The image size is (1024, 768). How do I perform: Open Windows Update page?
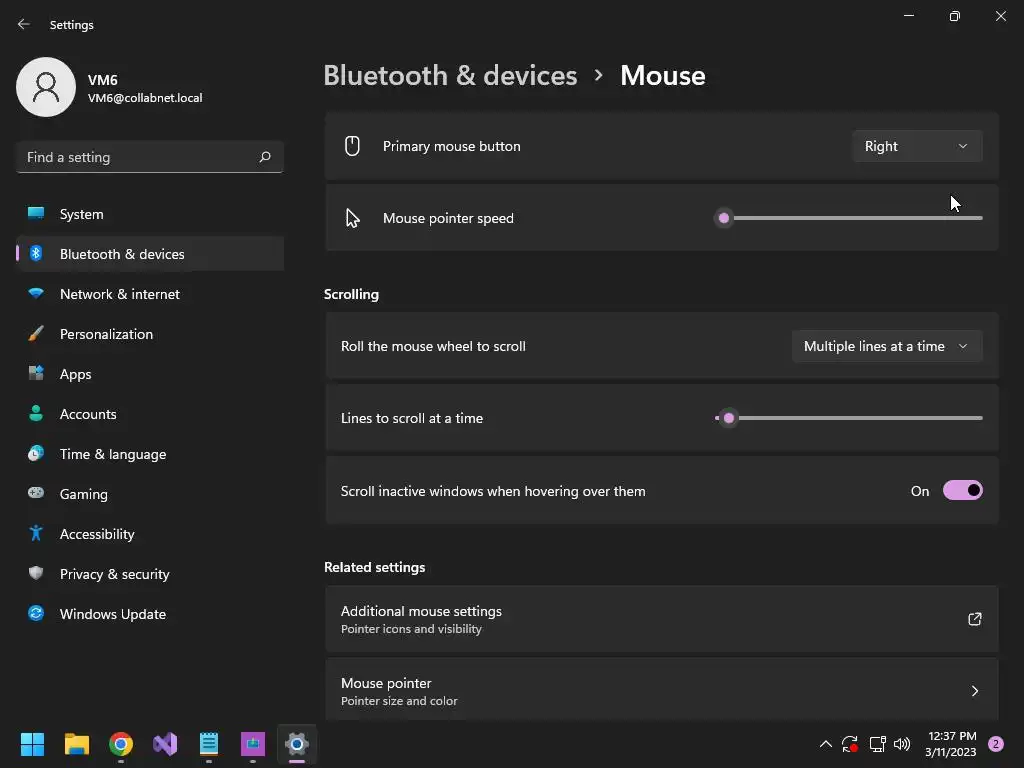[150, 614]
